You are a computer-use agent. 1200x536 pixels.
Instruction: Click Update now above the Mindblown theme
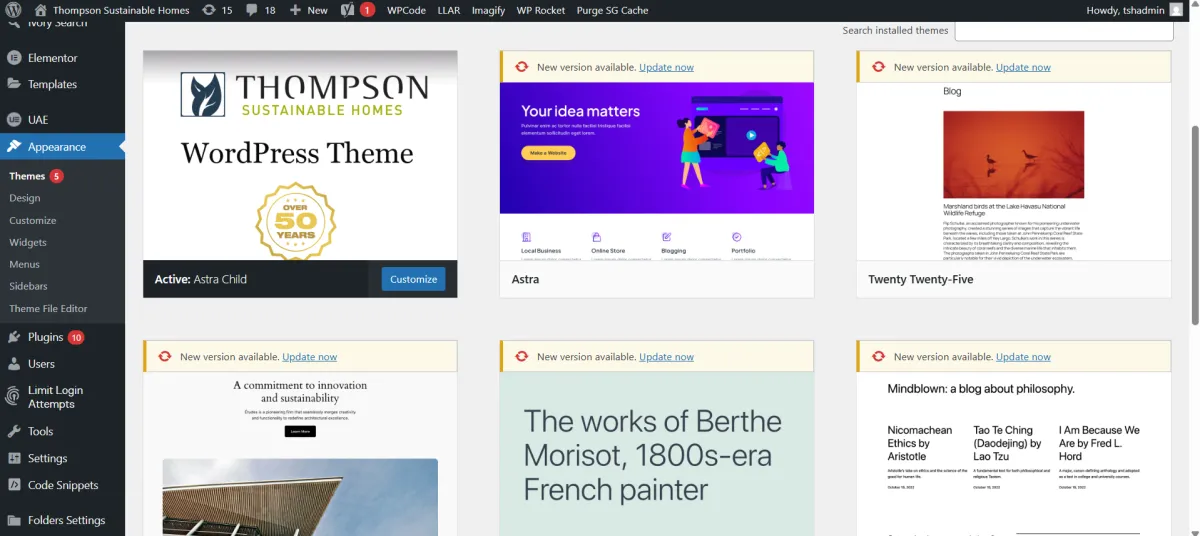[1023, 356]
